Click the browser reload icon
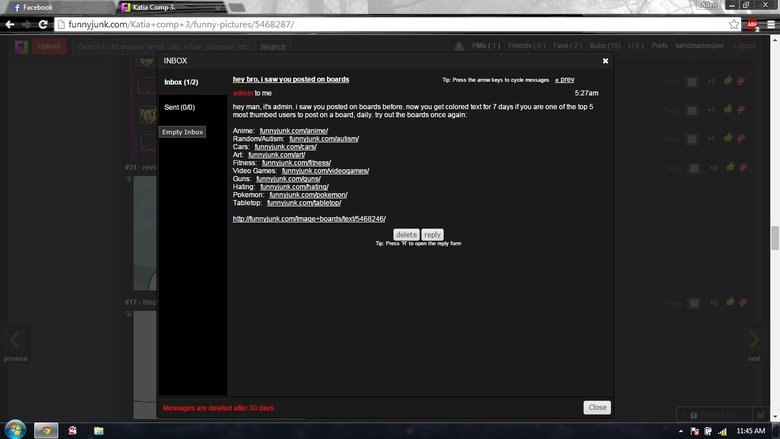The image size is (780, 439). 44,23
